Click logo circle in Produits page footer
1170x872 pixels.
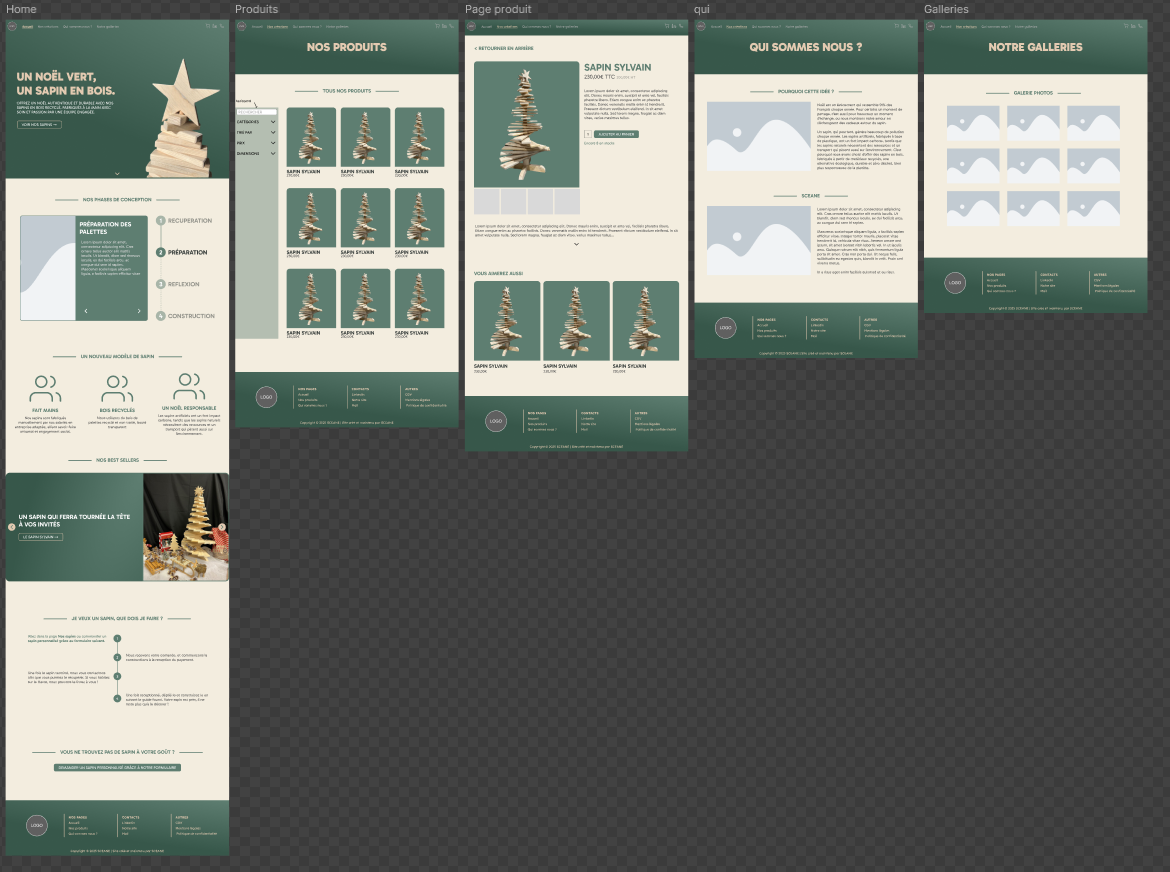coord(266,397)
